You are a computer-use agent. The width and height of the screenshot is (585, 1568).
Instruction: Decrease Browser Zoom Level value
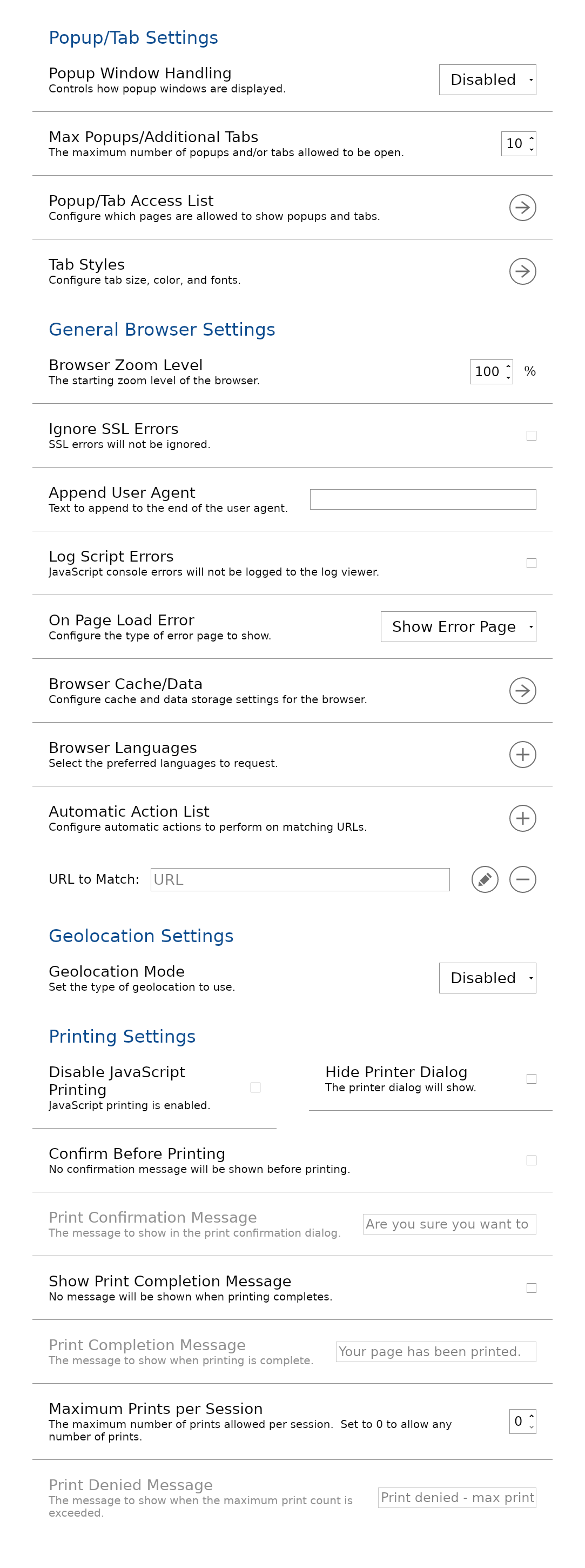(x=508, y=377)
